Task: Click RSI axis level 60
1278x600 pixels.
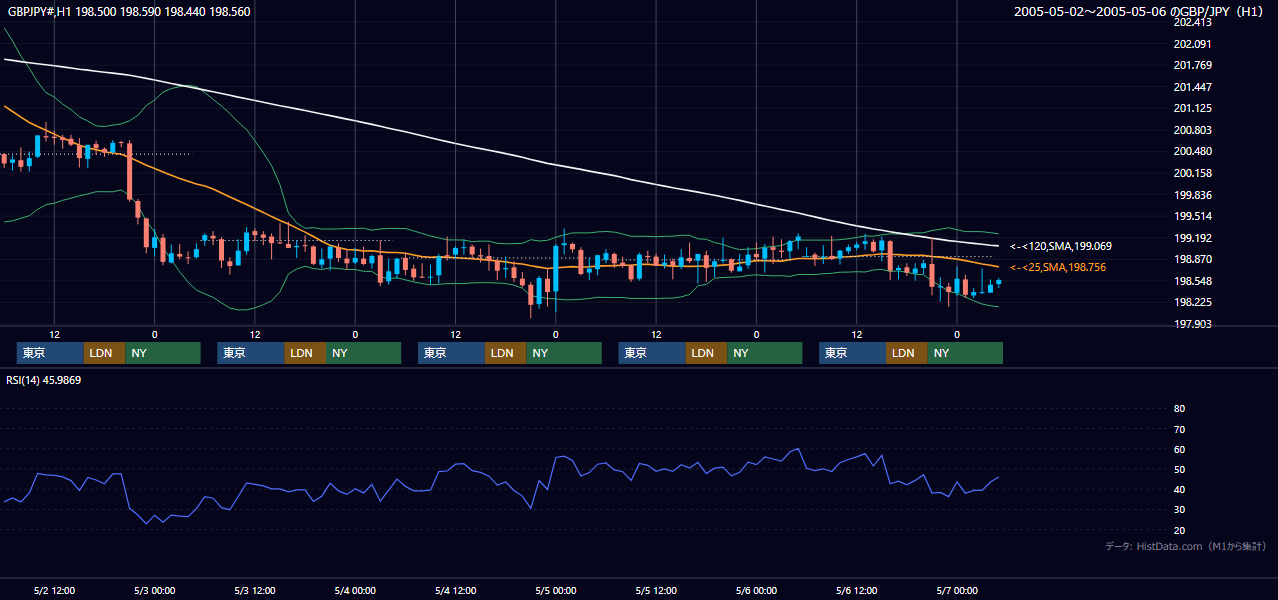Action: [1179, 449]
